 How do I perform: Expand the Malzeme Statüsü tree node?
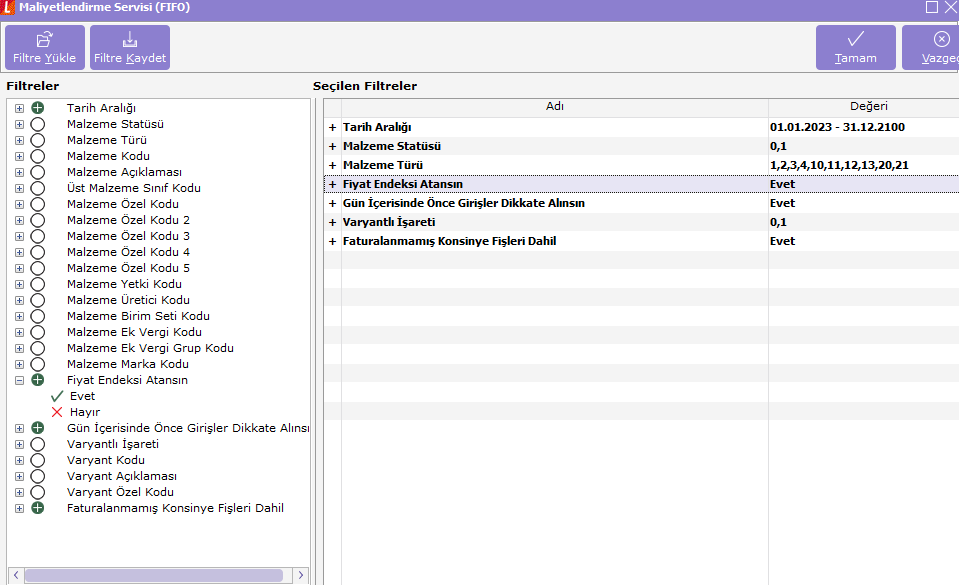point(20,124)
